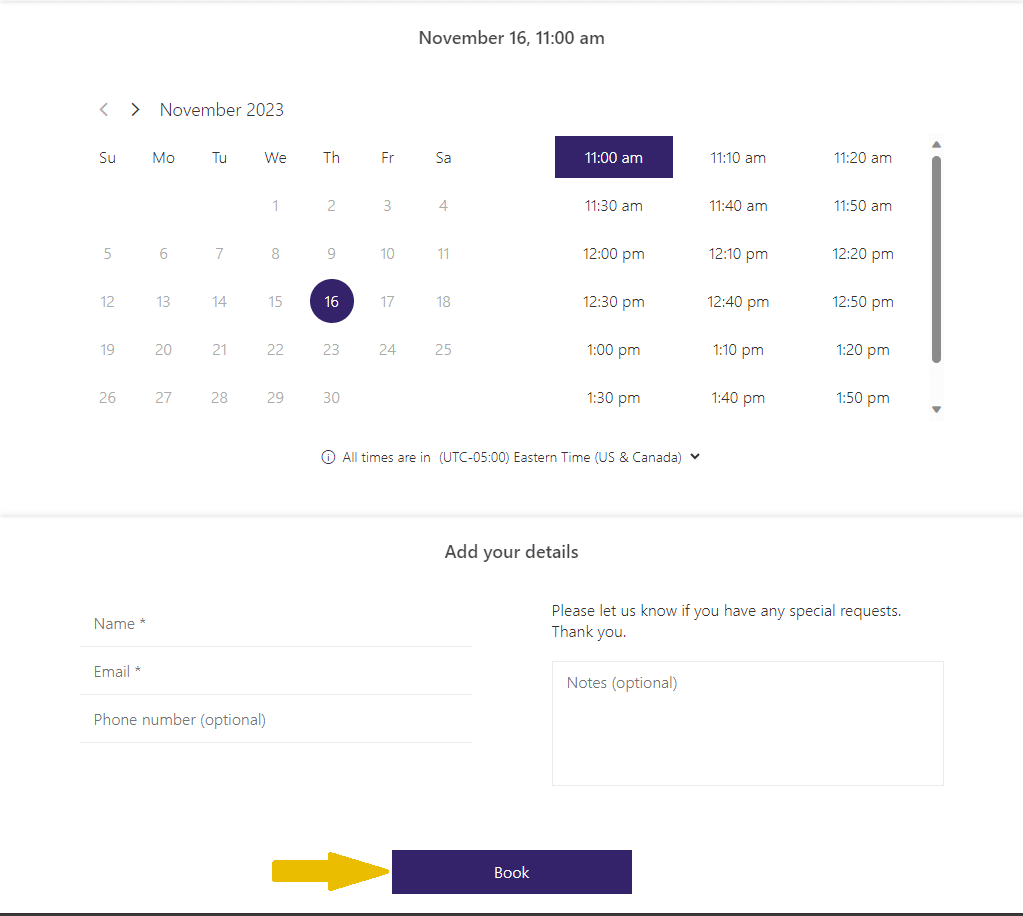Click the time zone info icon
Viewport: 1023px width, 916px height.
[x=328, y=457]
